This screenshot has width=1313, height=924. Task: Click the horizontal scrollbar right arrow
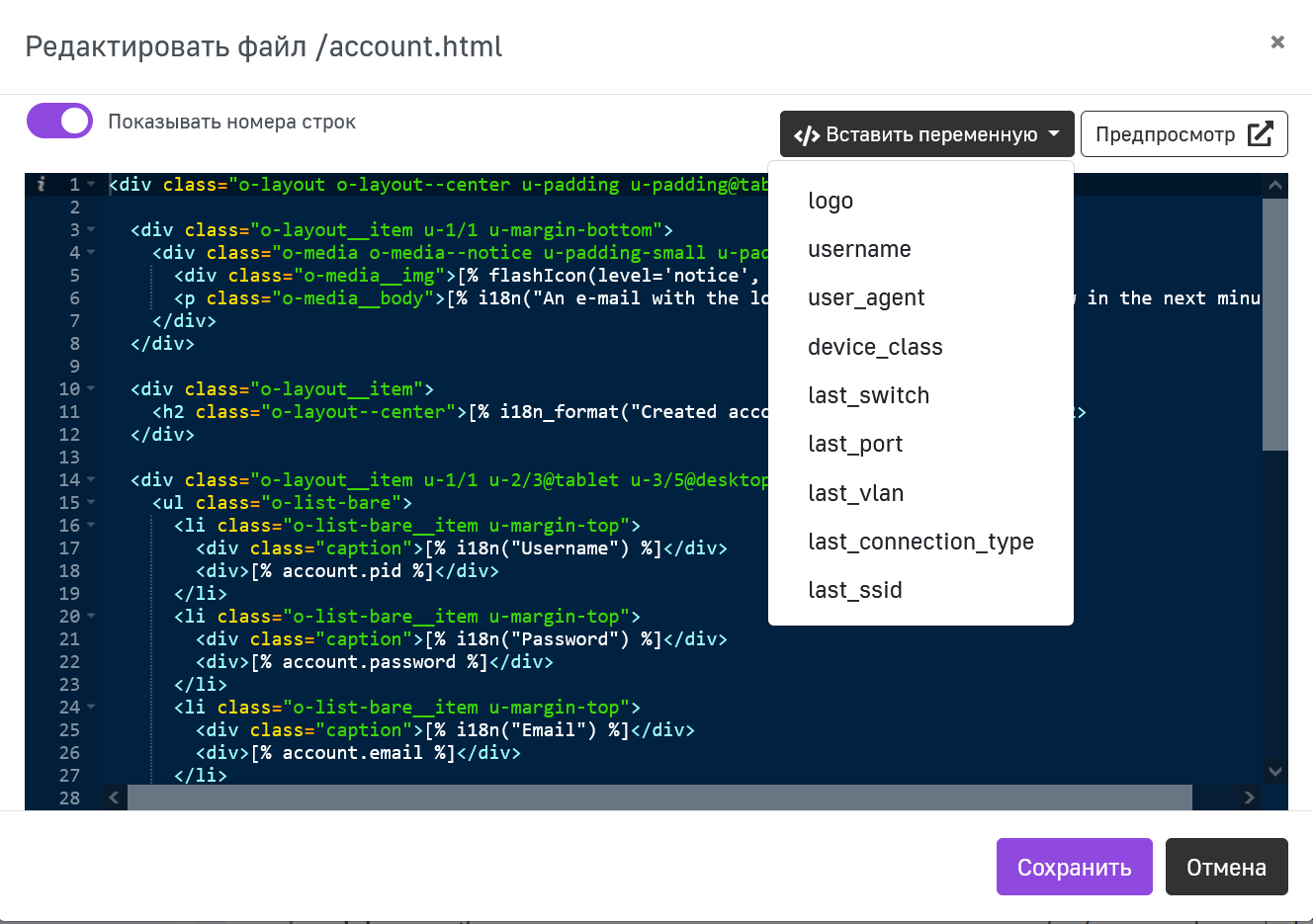pos(1250,798)
